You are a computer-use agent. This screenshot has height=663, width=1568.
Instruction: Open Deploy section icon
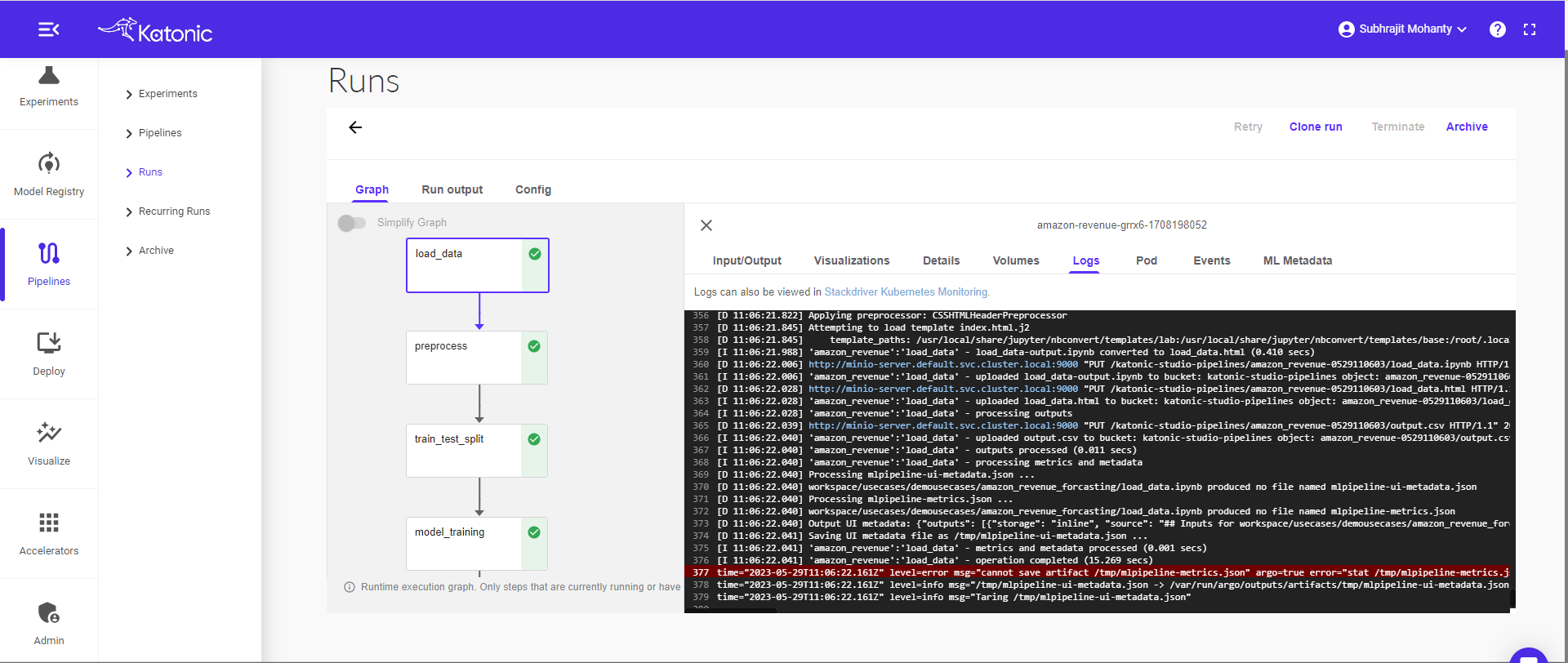(49, 342)
